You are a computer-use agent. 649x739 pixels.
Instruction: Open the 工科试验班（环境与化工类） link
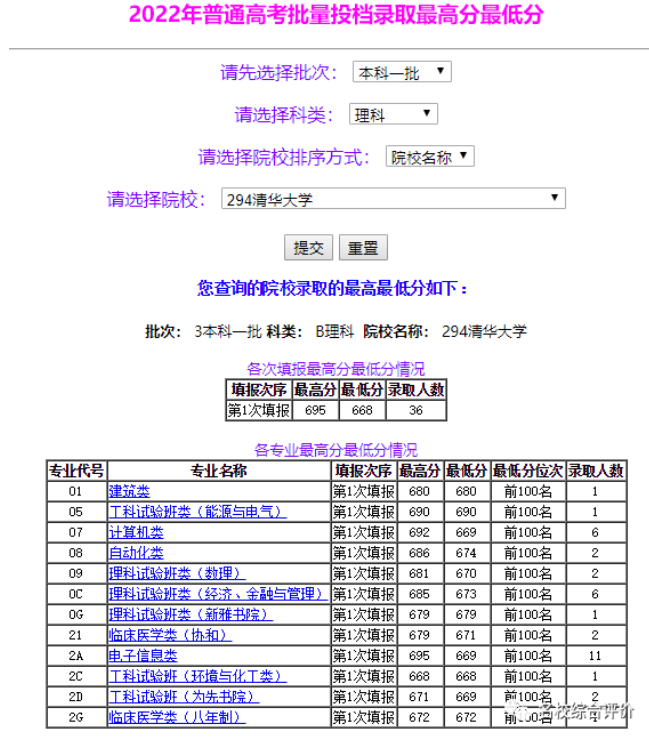(x=197, y=676)
